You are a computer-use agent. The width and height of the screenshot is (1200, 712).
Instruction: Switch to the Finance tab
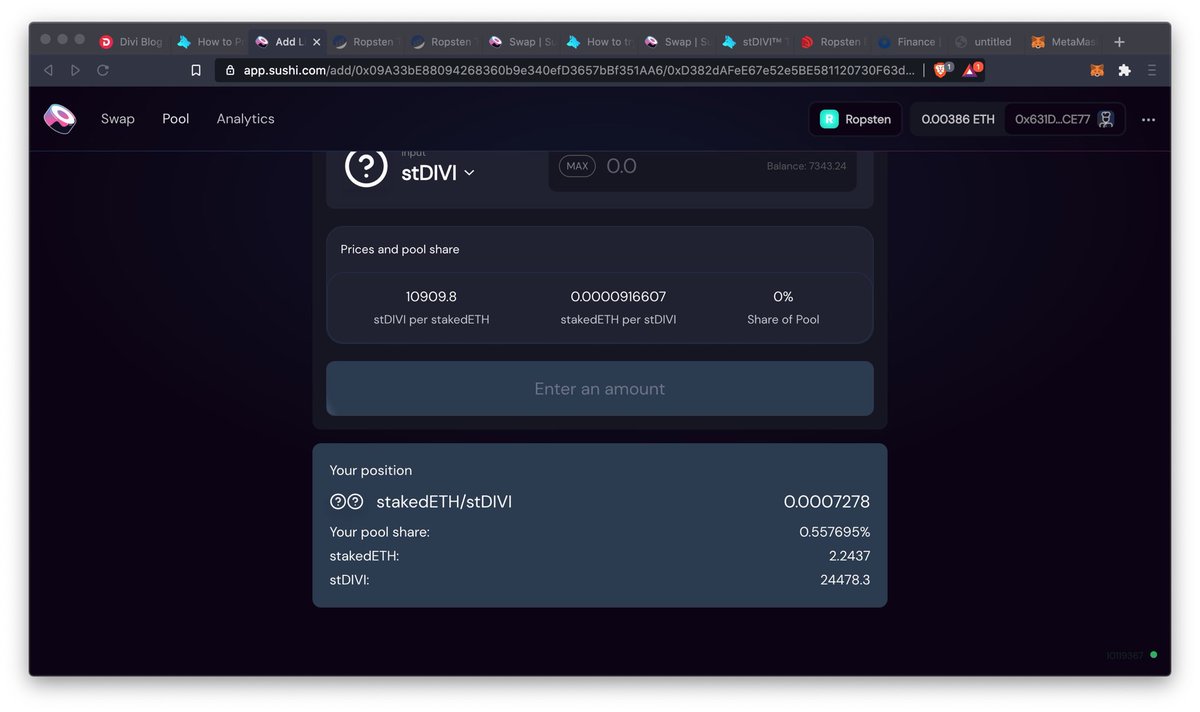tap(910, 42)
